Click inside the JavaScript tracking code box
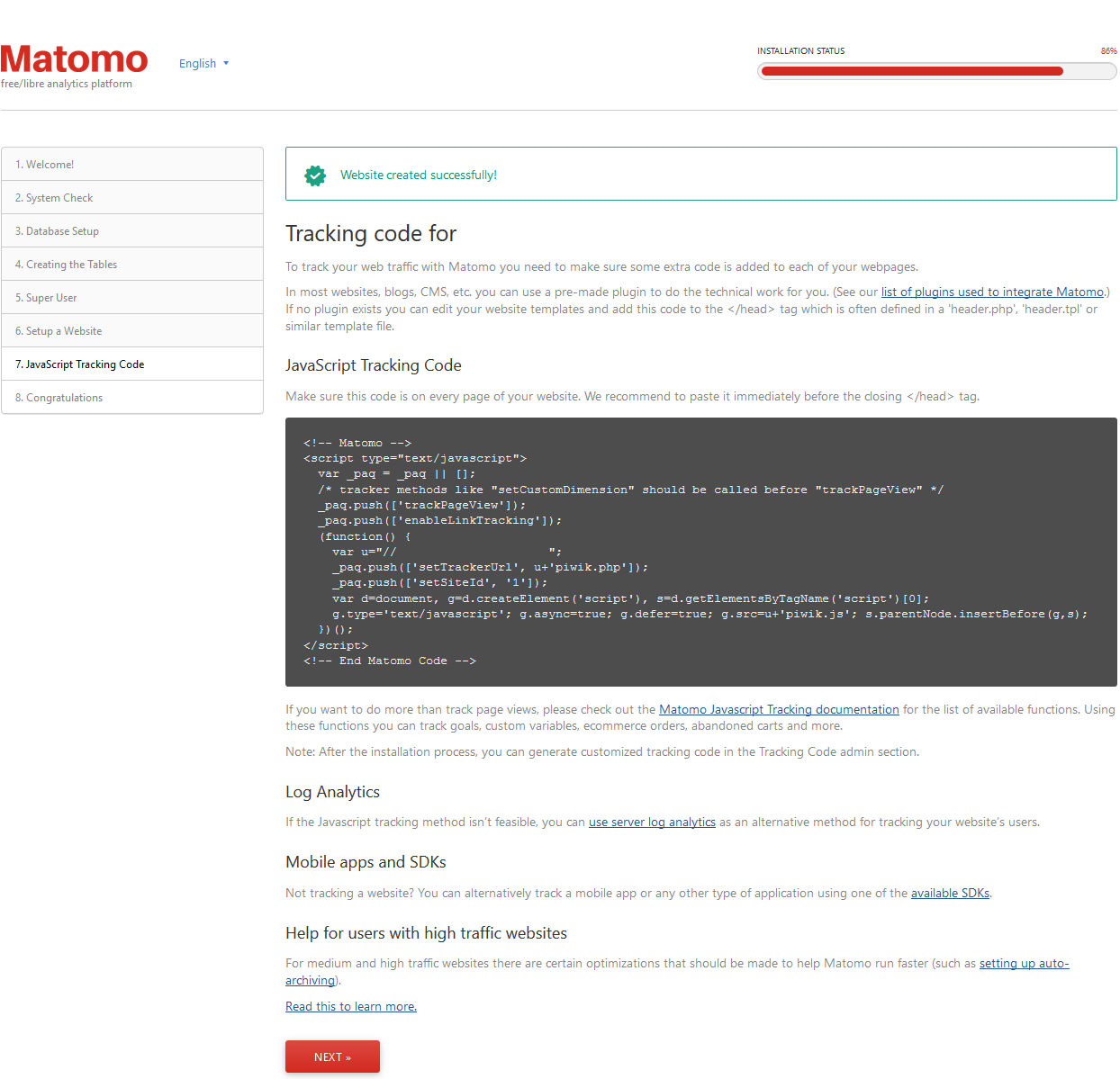Viewport: 1120px width, 1079px height. pyautogui.click(x=700, y=552)
